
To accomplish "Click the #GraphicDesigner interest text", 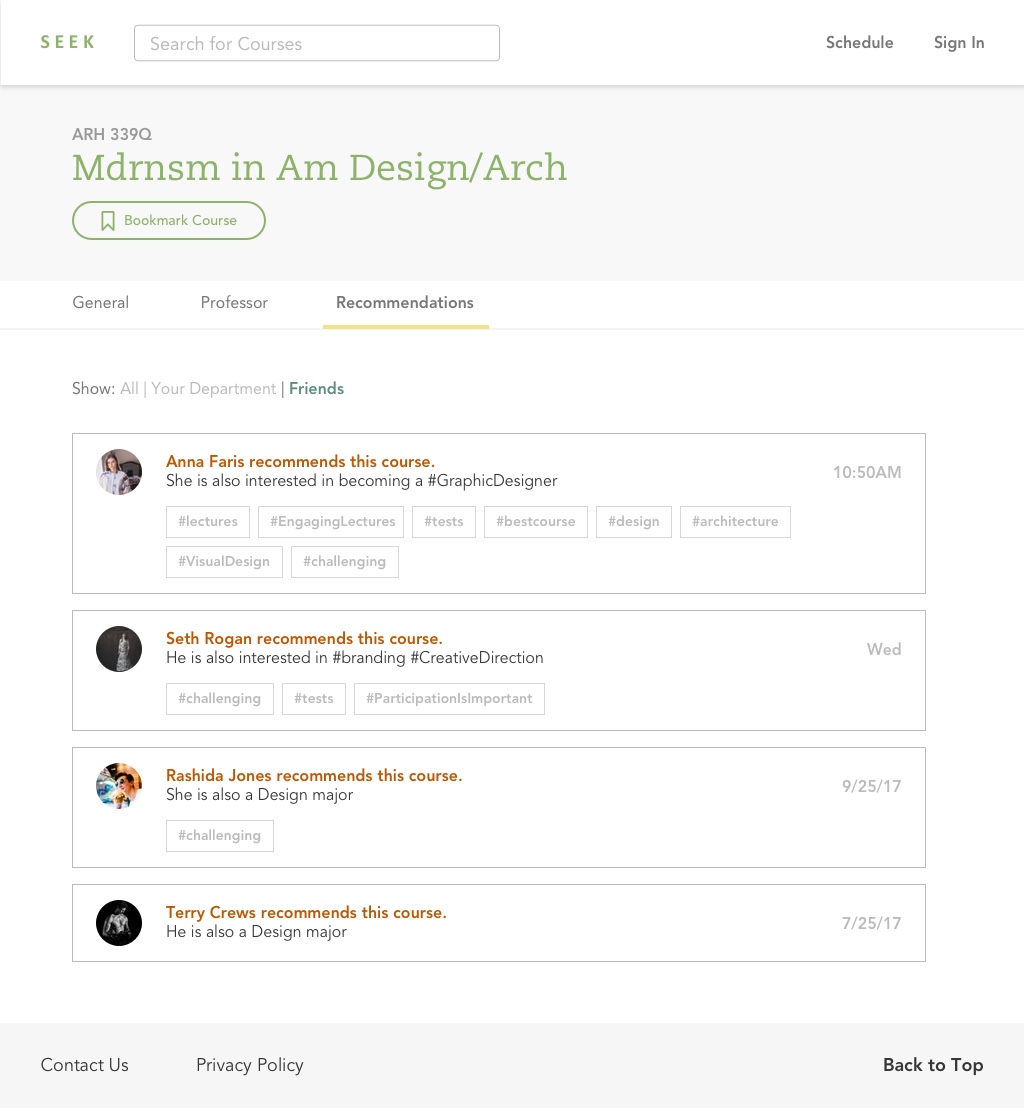I will (x=493, y=481).
